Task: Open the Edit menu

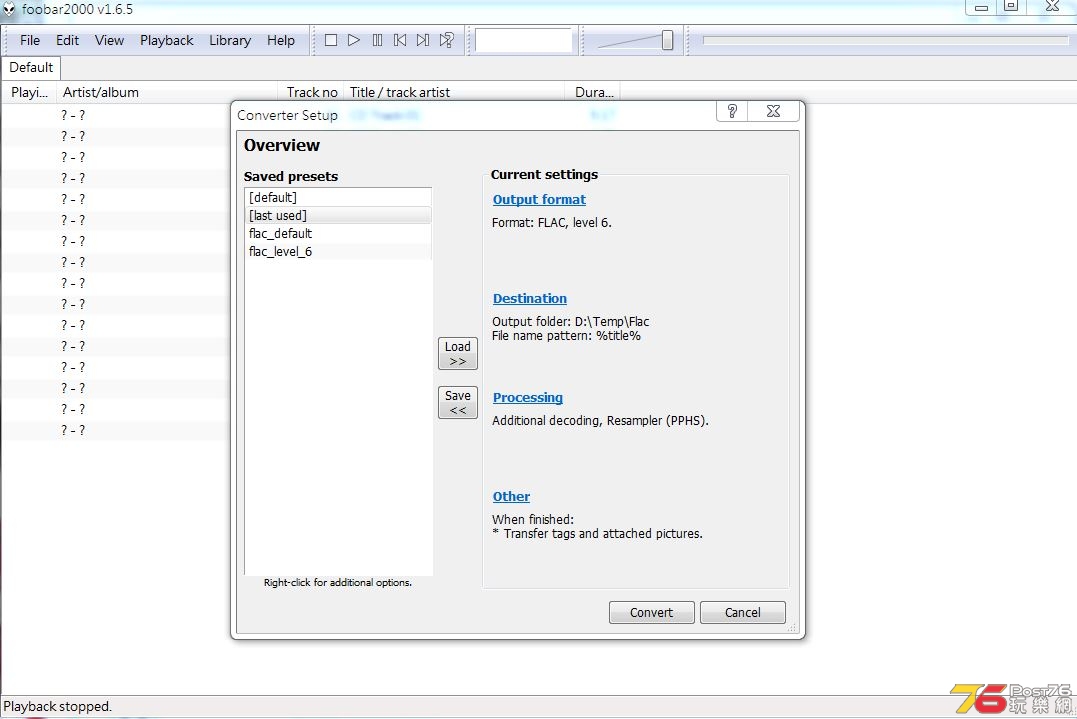Action: pyautogui.click(x=67, y=41)
